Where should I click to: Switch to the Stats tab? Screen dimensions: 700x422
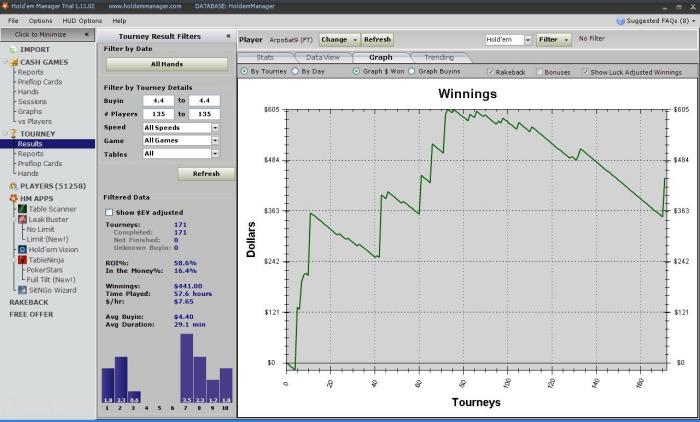[265, 58]
